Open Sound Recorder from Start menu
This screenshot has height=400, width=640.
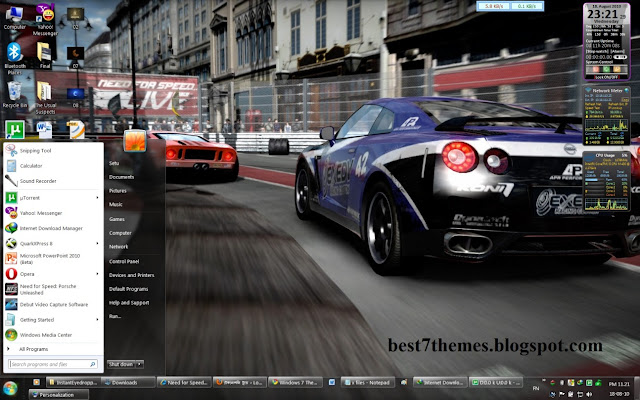pyautogui.click(x=52, y=181)
